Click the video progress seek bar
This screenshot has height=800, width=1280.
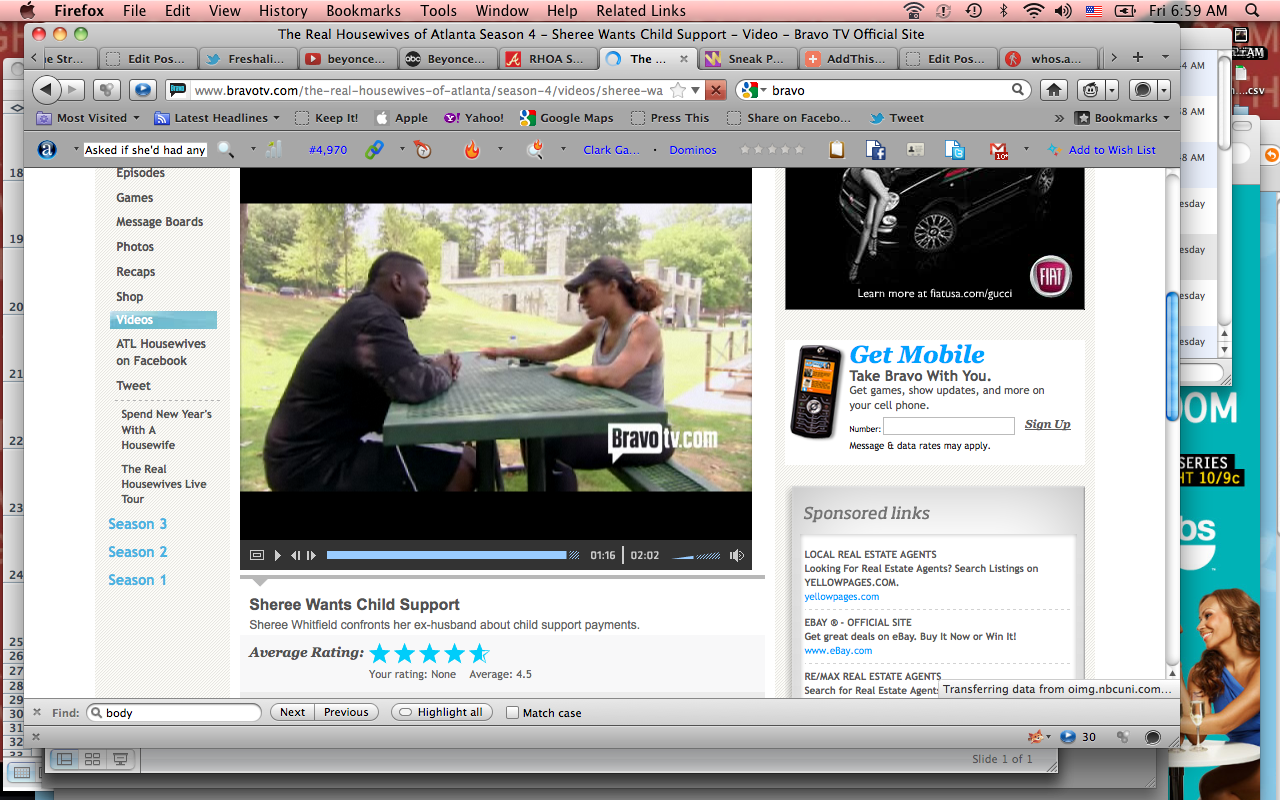pos(446,555)
